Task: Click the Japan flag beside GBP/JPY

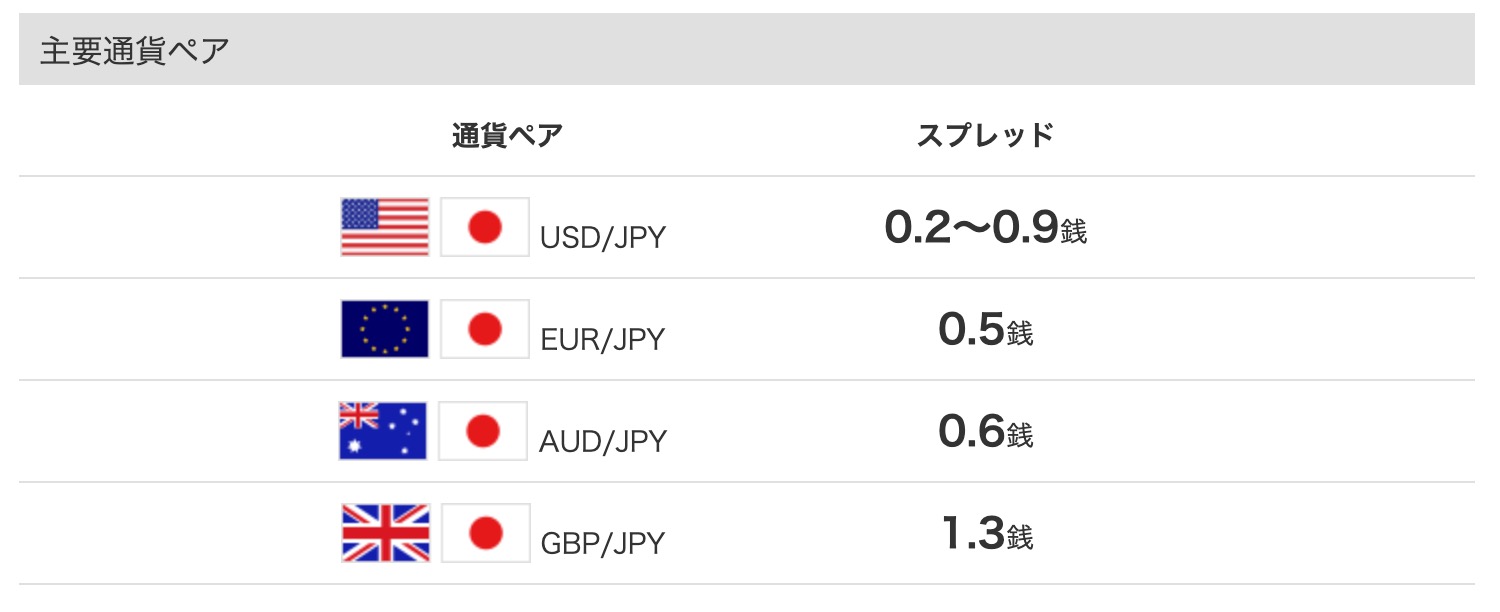Action: (485, 533)
